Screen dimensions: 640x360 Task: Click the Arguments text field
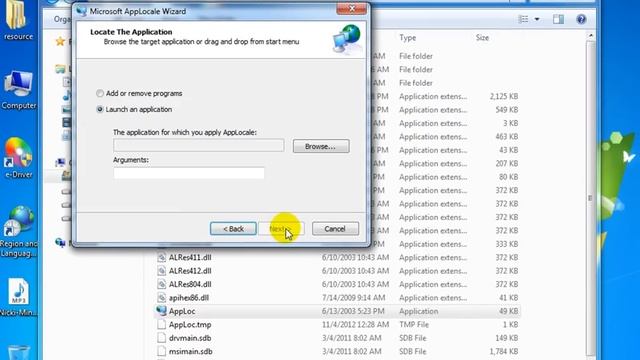pos(189,173)
